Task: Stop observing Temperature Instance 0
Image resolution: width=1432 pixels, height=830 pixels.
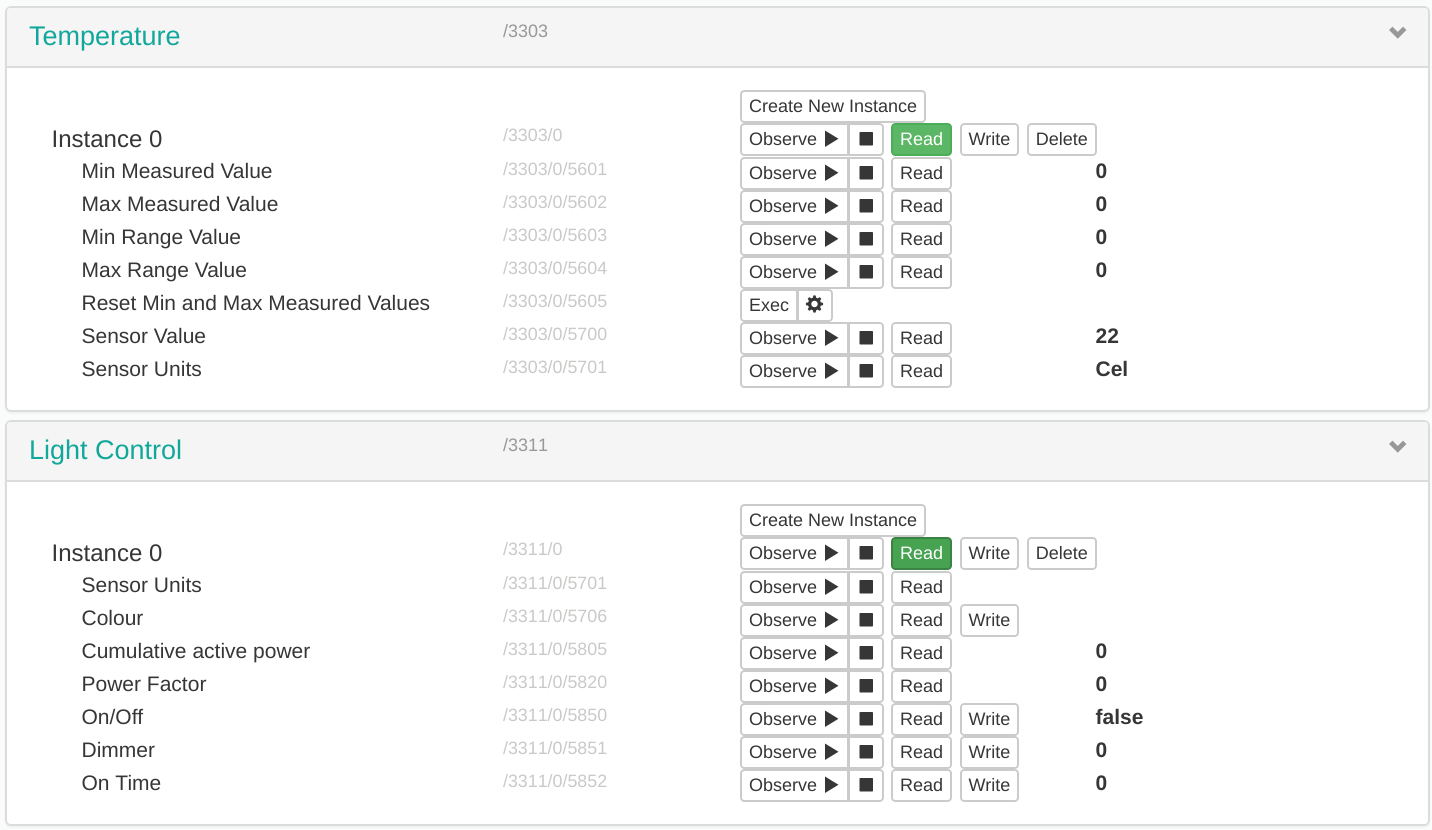Action: click(866, 139)
